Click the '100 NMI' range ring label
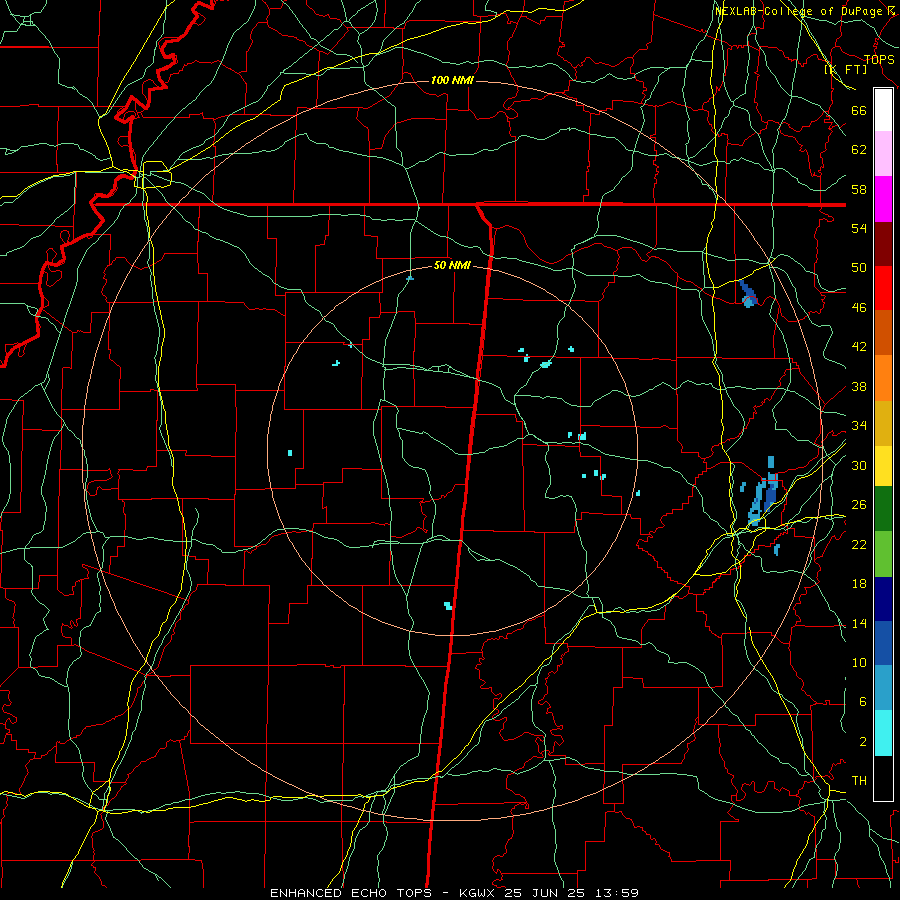The image size is (900, 900). click(452, 80)
